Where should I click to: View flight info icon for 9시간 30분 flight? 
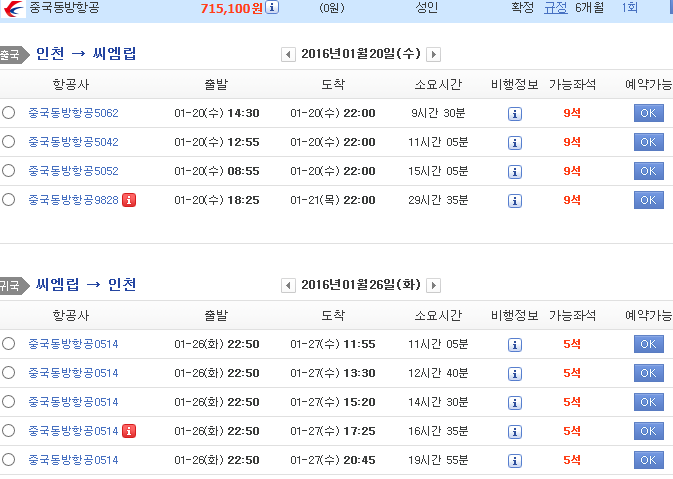click(x=515, y=114)
